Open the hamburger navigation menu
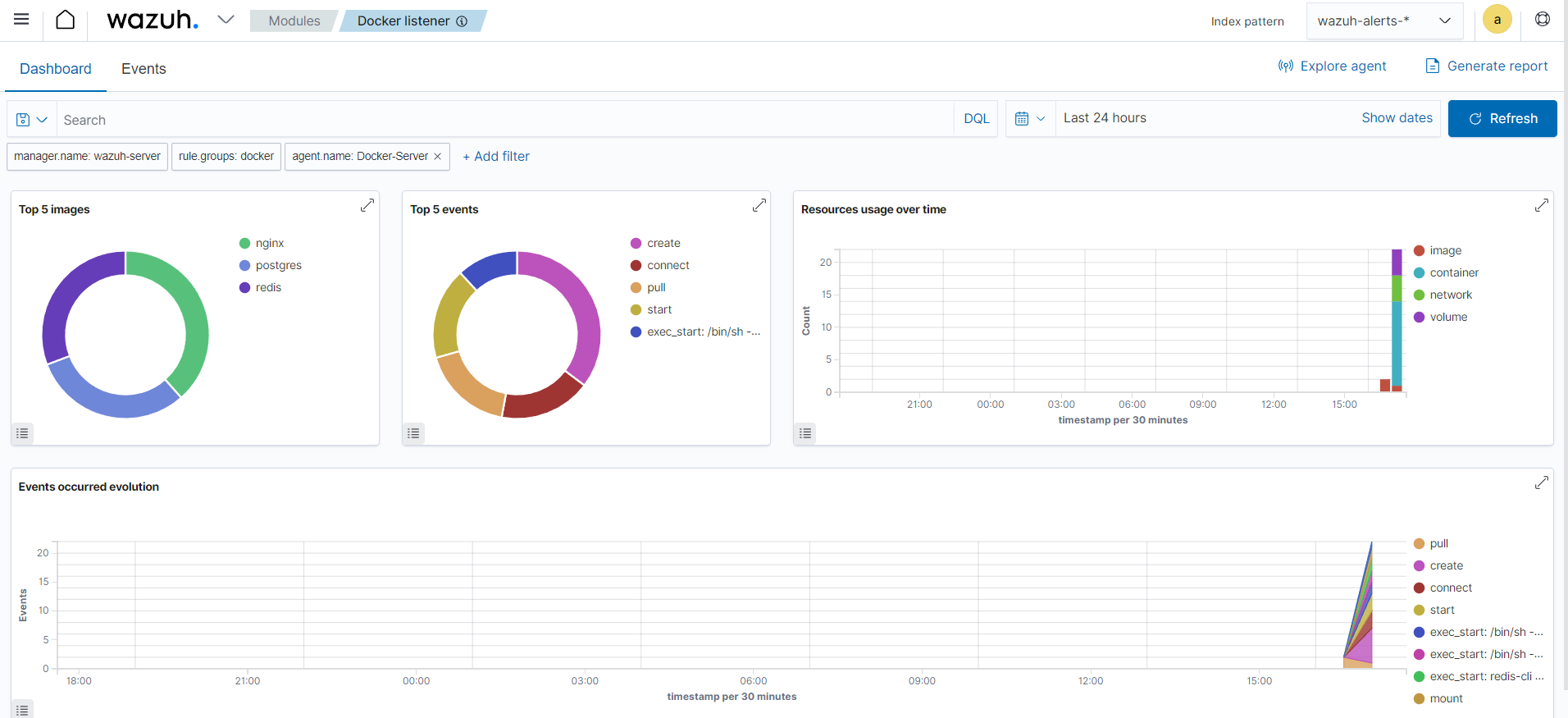 (x=21, y=20)
